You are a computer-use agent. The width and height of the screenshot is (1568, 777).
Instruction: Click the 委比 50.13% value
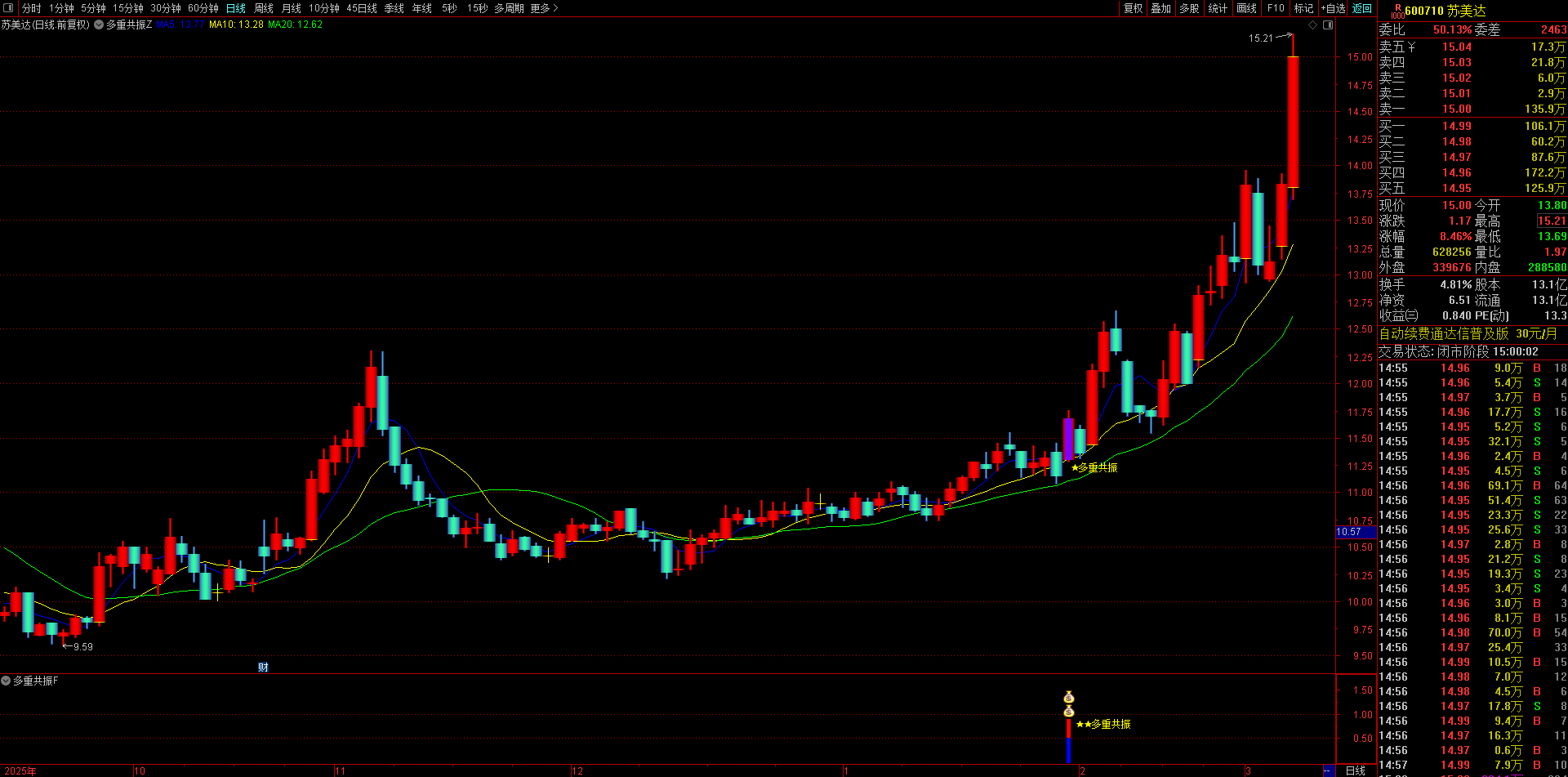[x=1452, y=29]
